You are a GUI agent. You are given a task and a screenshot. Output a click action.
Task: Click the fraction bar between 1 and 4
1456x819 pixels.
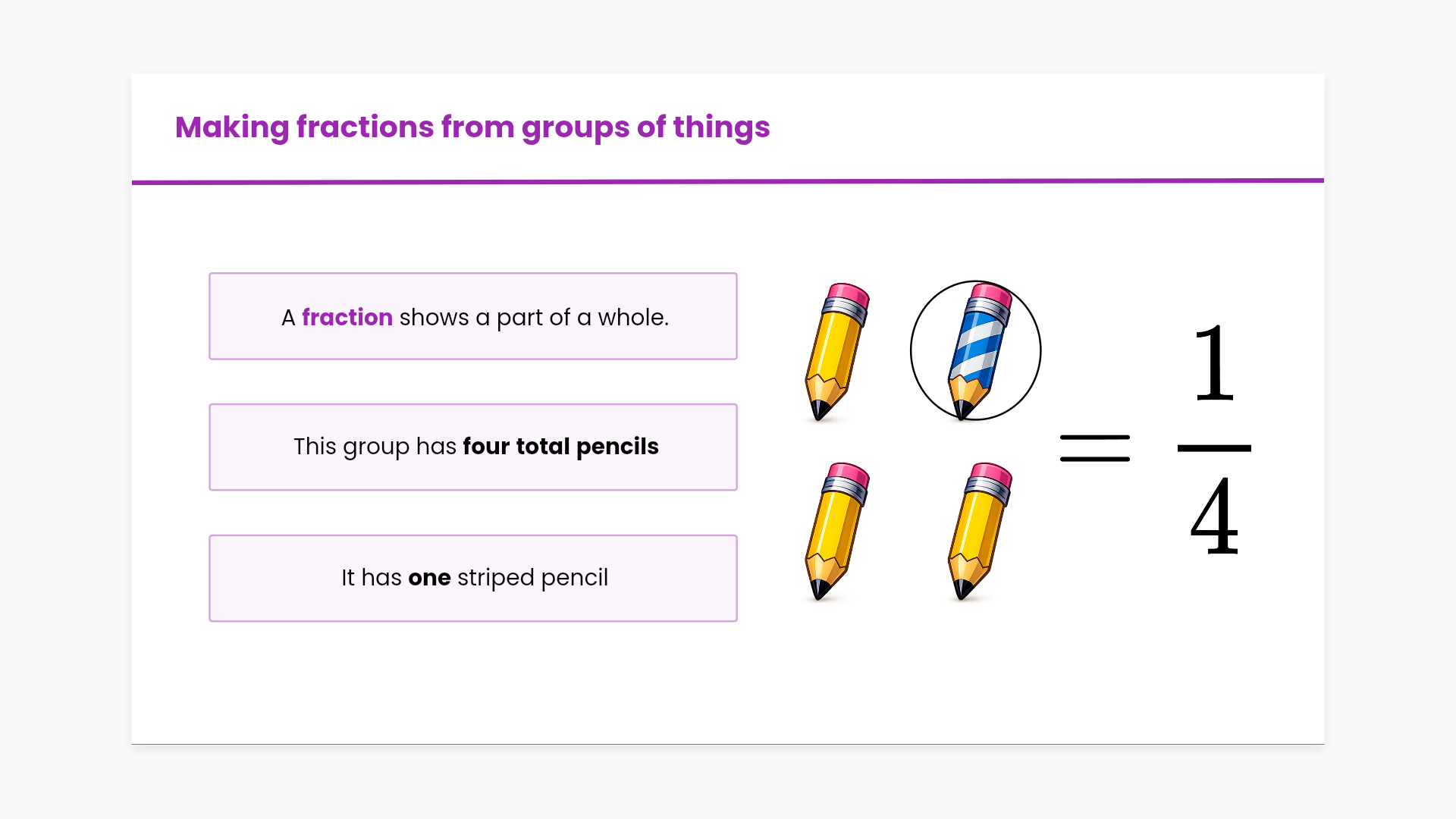click(x=1213, y=448)
